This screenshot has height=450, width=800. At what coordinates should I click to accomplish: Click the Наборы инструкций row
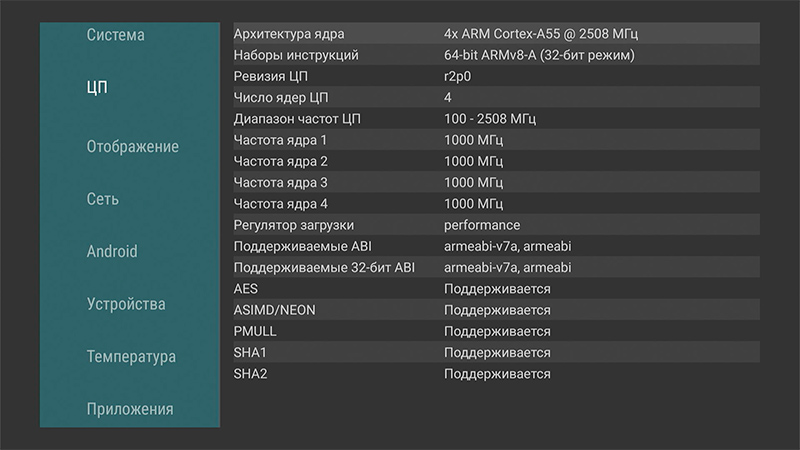coord(495,55)
